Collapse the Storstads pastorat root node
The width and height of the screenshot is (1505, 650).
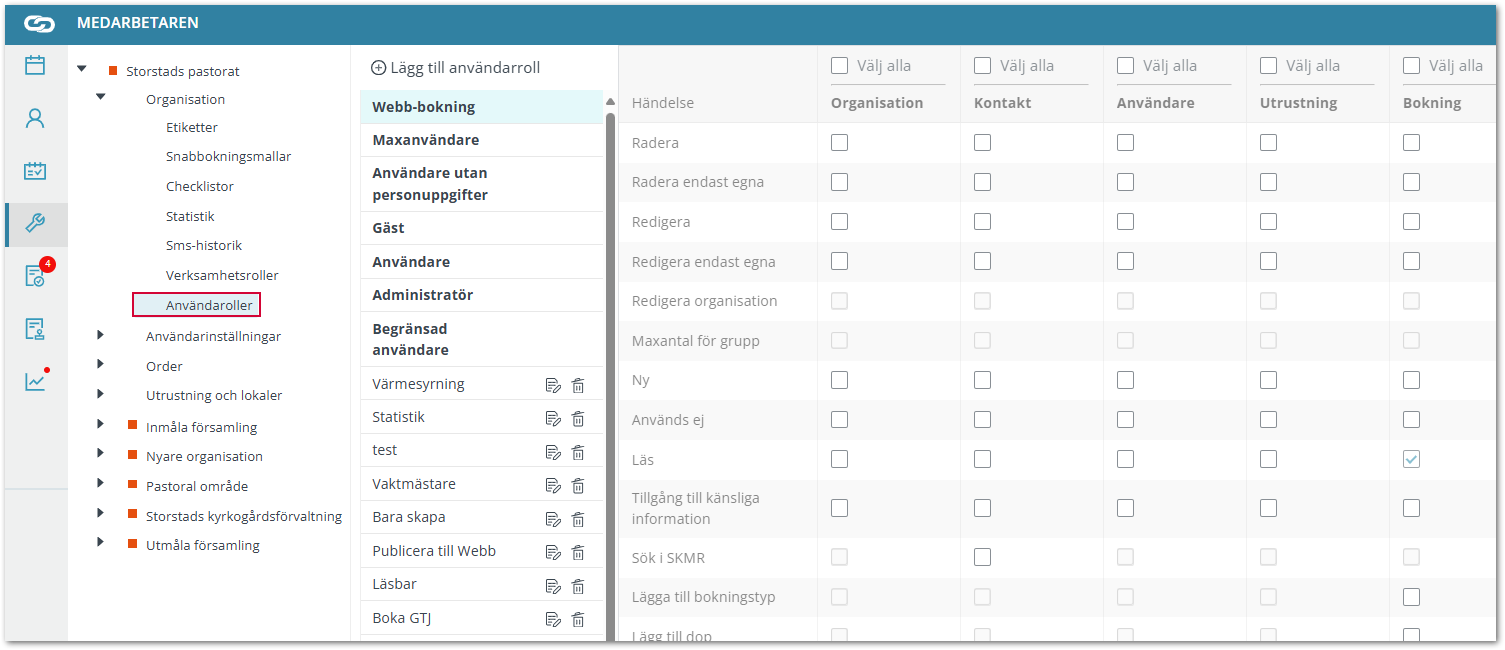coord(82,69)
